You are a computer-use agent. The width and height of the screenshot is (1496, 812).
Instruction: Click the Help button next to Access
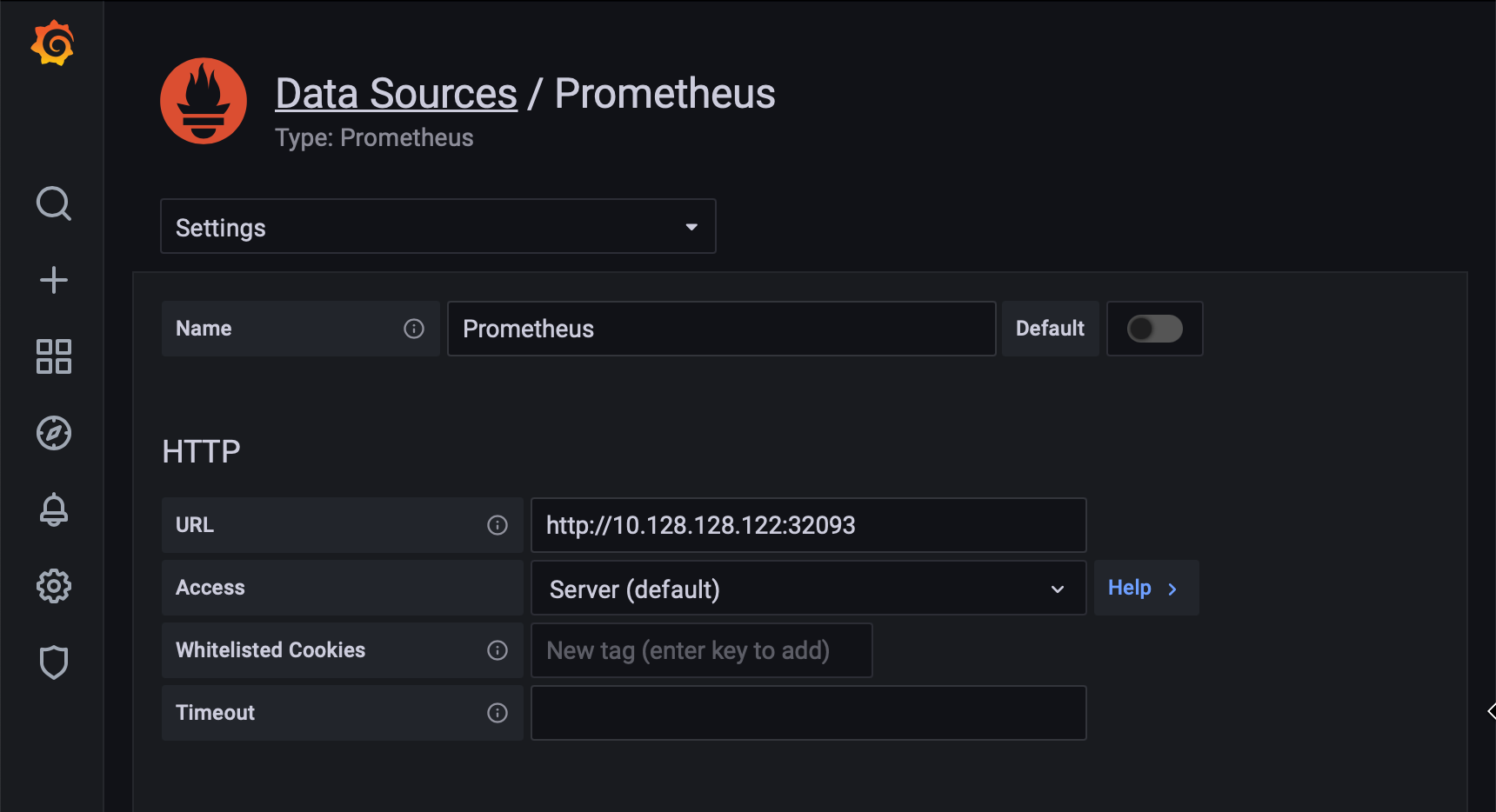pos(1145,588)
